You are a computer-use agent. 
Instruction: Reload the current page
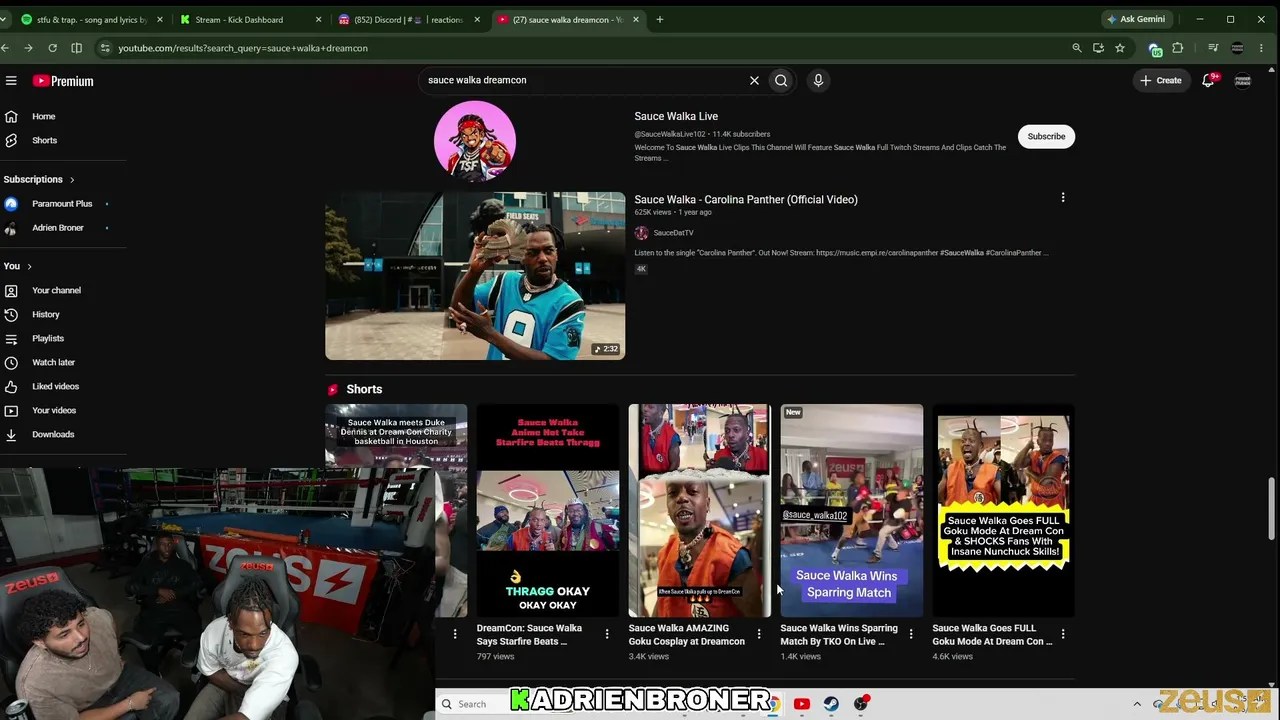pyautogui.click(x=52, y=48)
